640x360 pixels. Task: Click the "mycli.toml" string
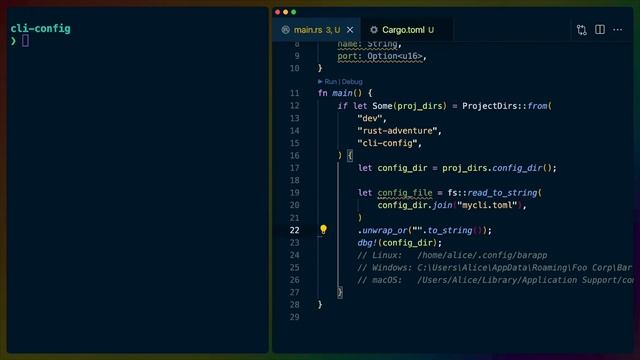pyautogui.click(x=487, y=205)
